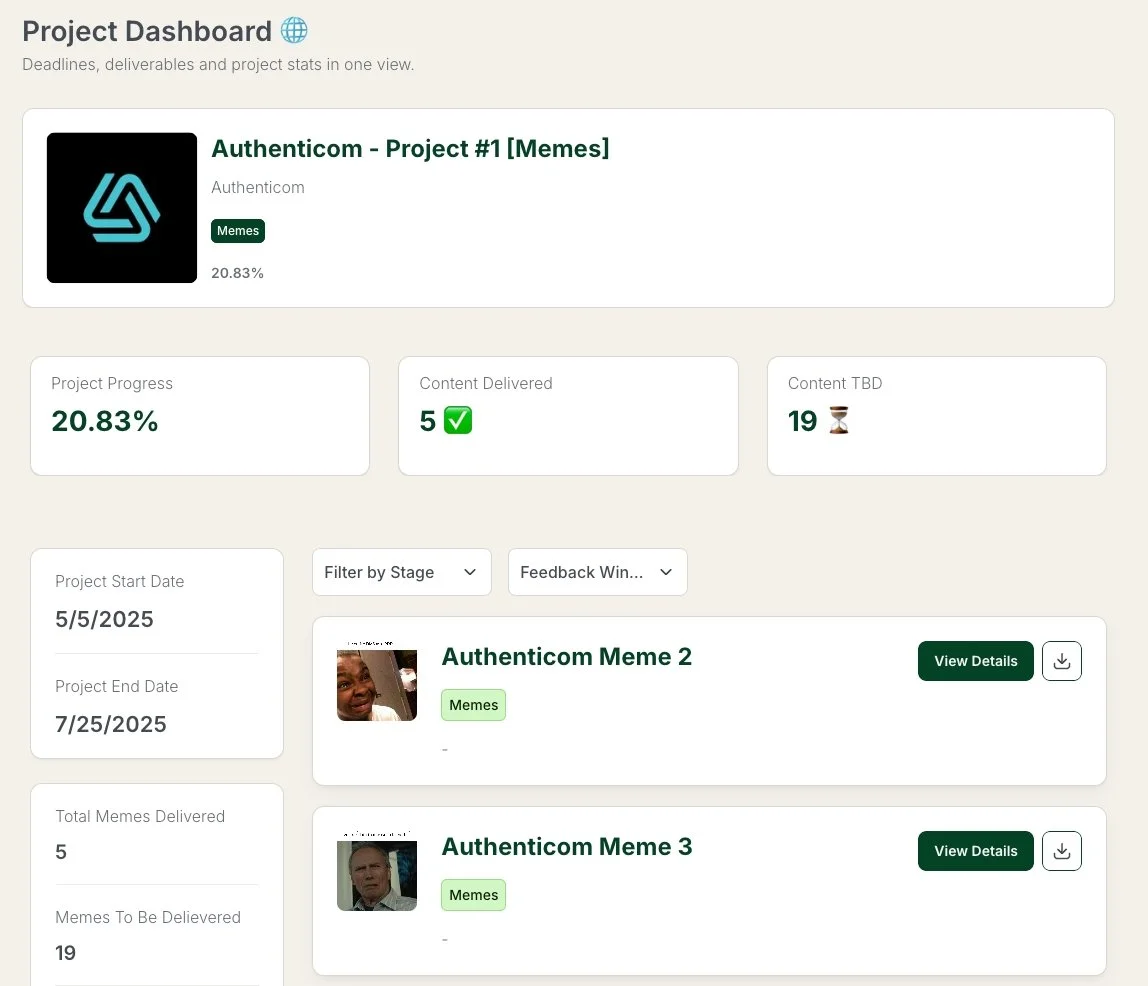Viewport: 1148px width, 986px height.
Task: Download Authenticom Meme 3 using download icon
Action: tap(1062, 851)
